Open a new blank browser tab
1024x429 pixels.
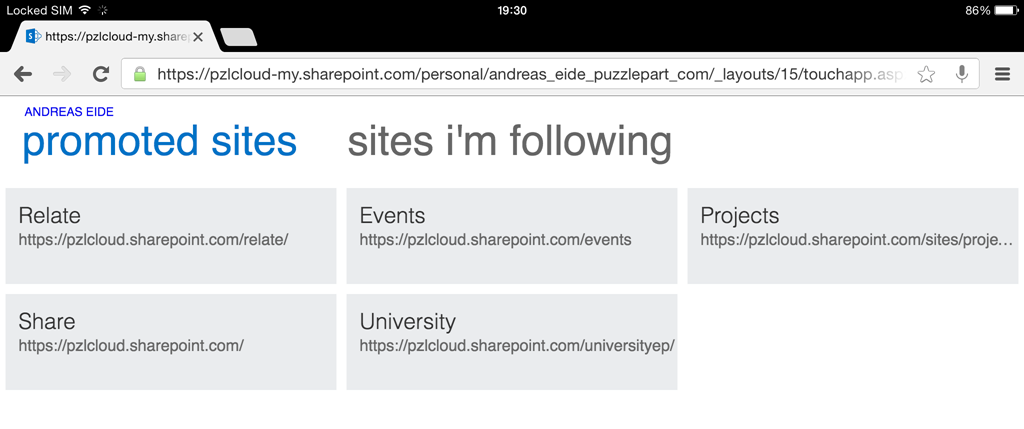(239, 37)
